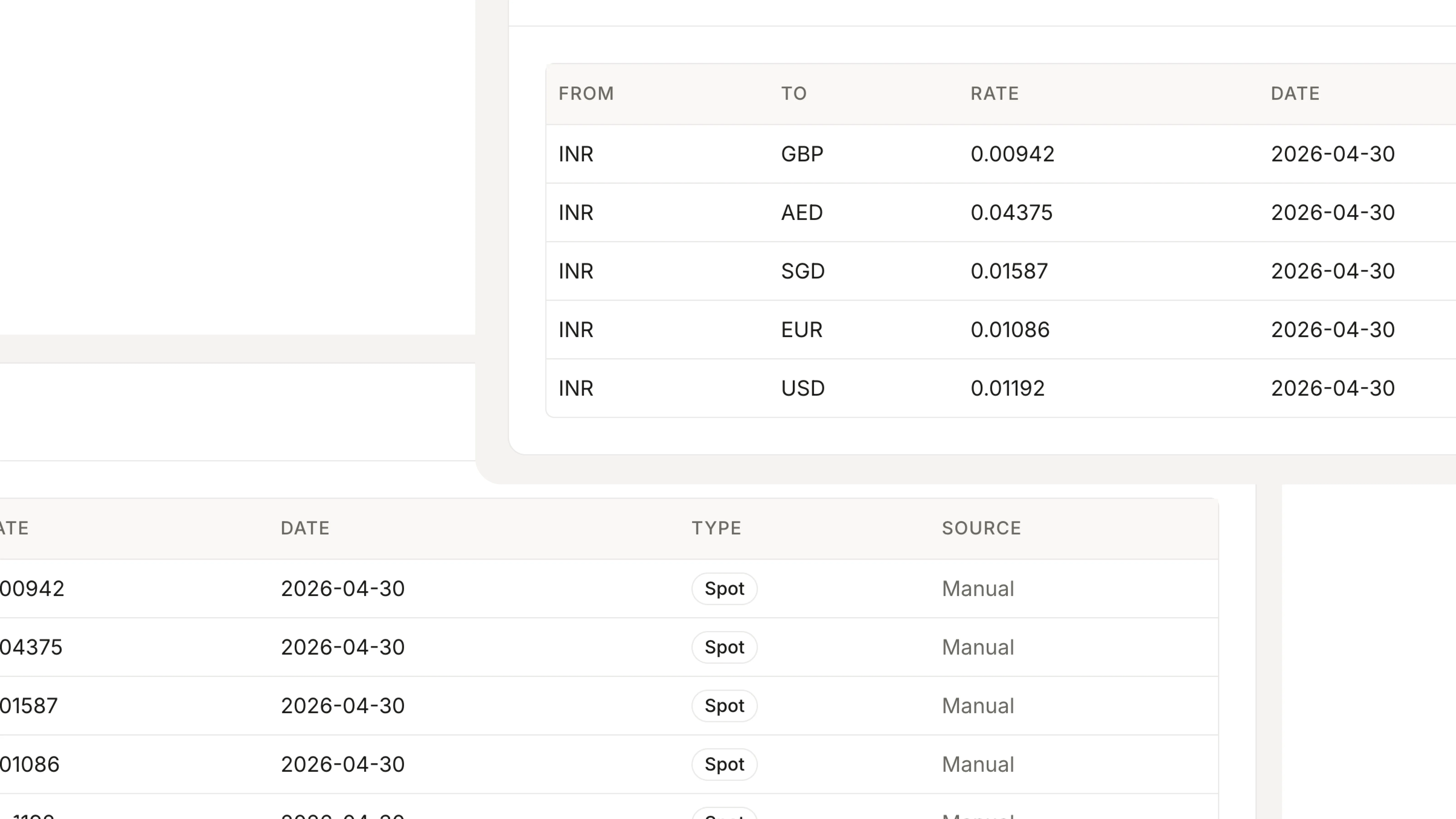Click the Spot badge in the 00942 row
1456x819 pixels.
click(x=725, y=589)
